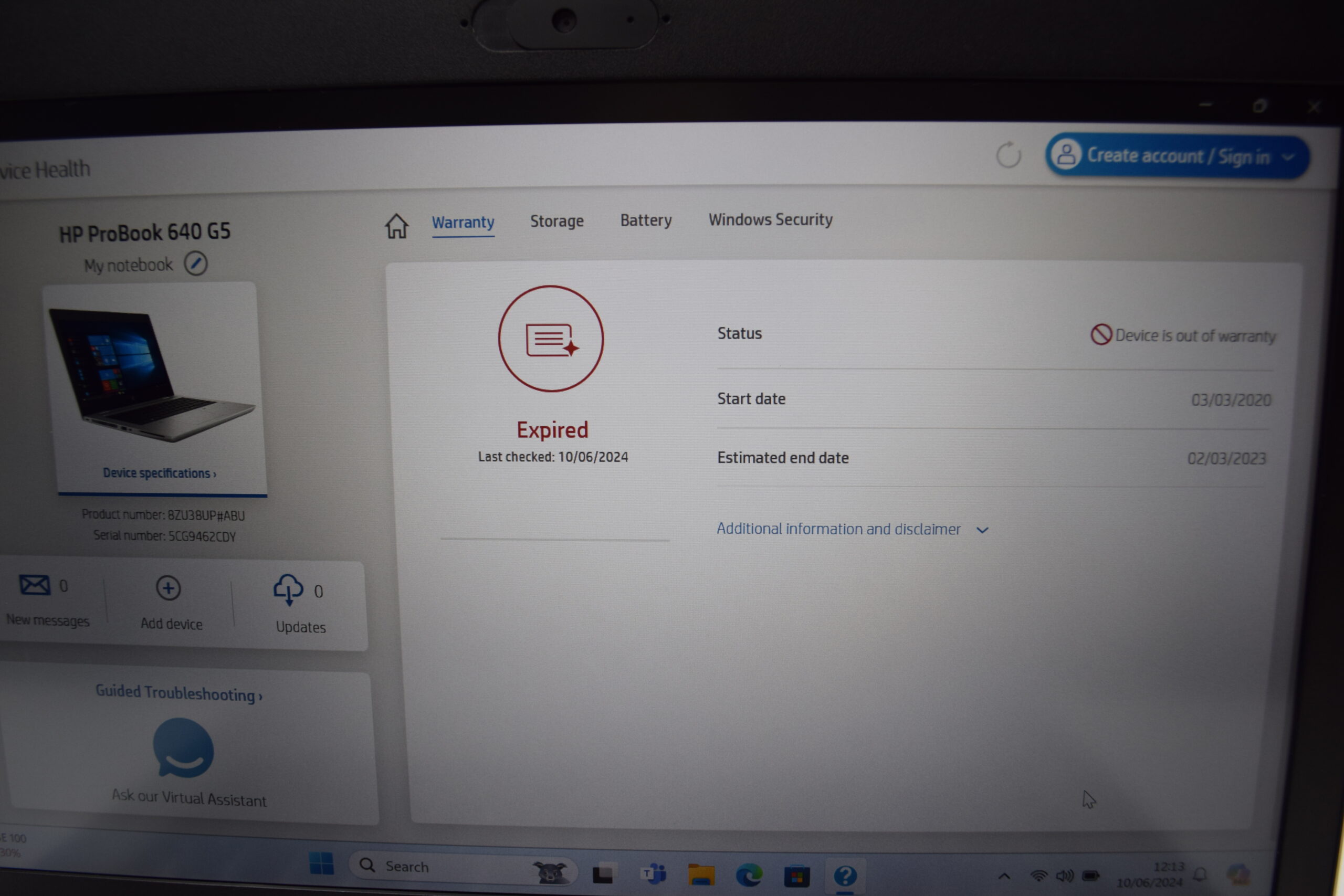The height and width of the screenshot is (896, 1344).
Task: Click Last checked: 10/06/2024 text
Action: 553,457
